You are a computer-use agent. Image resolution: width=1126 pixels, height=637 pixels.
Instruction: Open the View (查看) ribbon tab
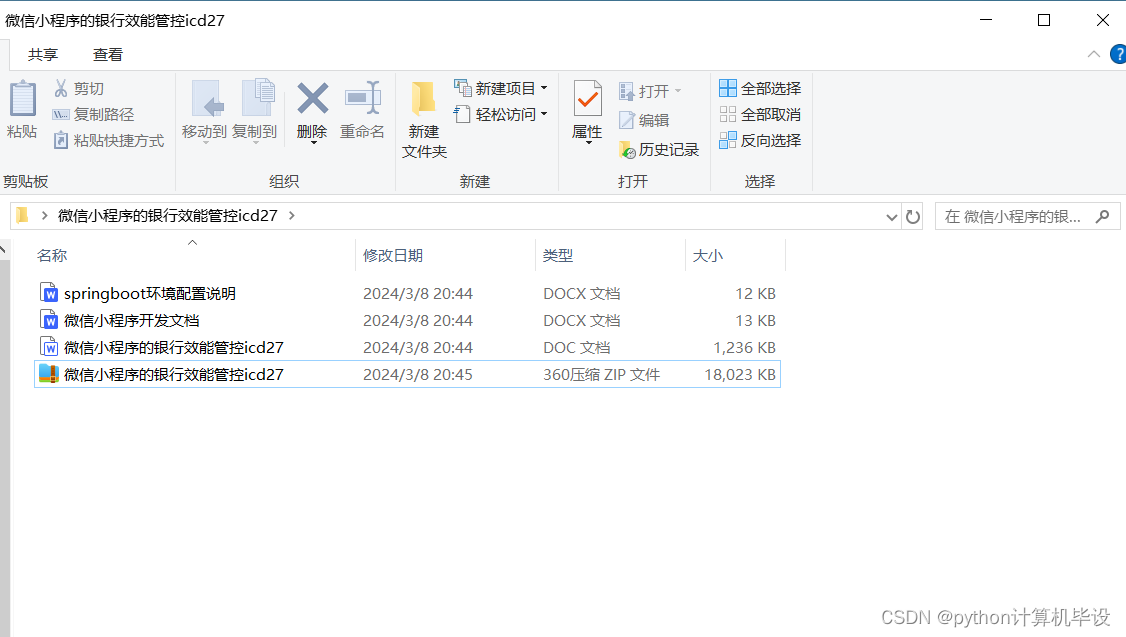coord(108,55)
